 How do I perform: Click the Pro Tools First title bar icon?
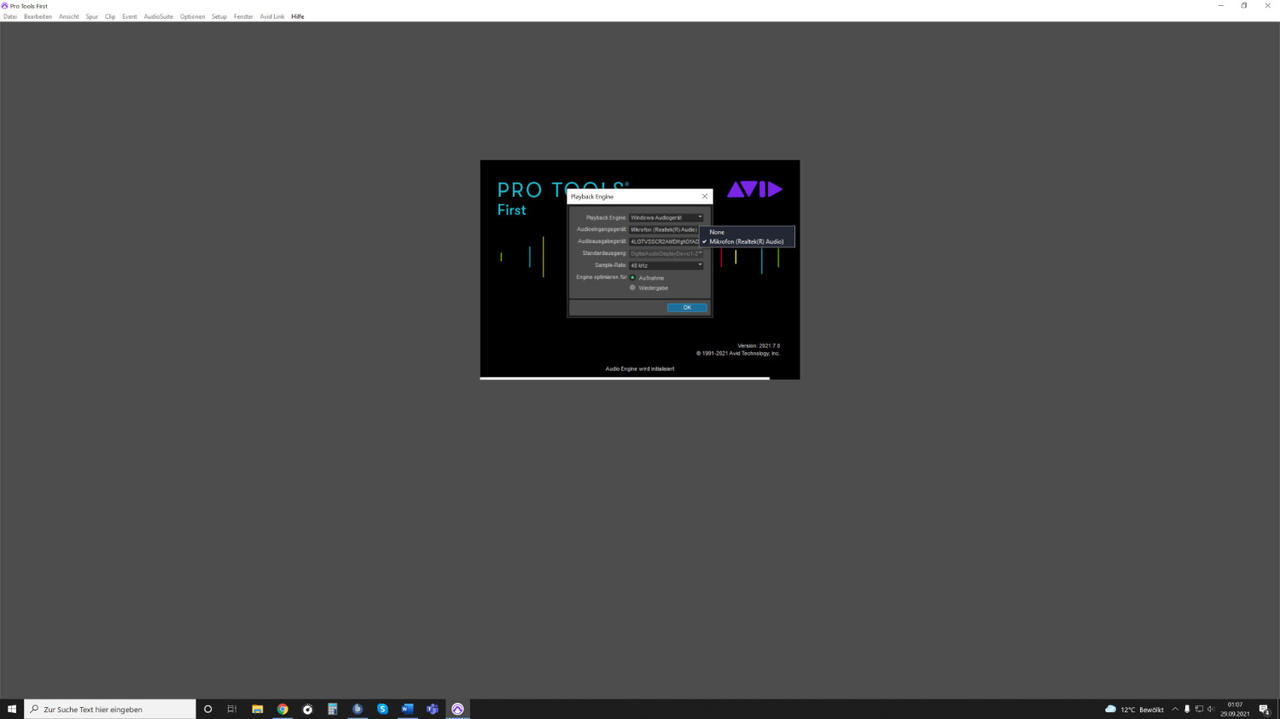[5, 5]
